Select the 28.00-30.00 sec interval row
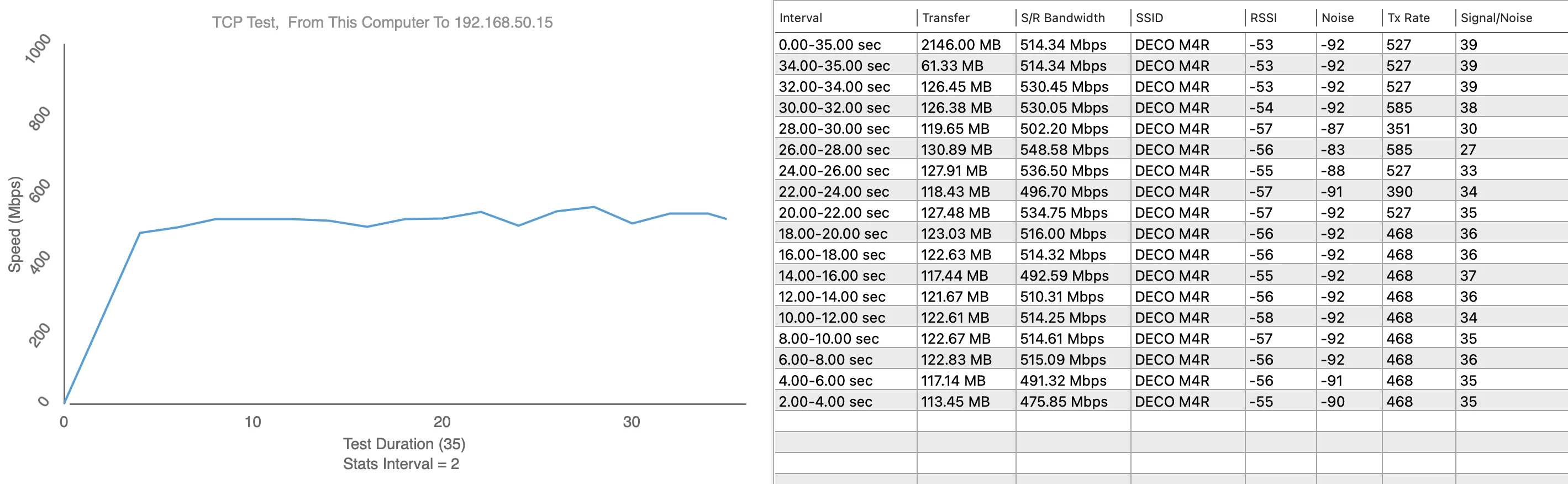The image size is (1568, 484). pyautogui.click(x=834, y=129)
